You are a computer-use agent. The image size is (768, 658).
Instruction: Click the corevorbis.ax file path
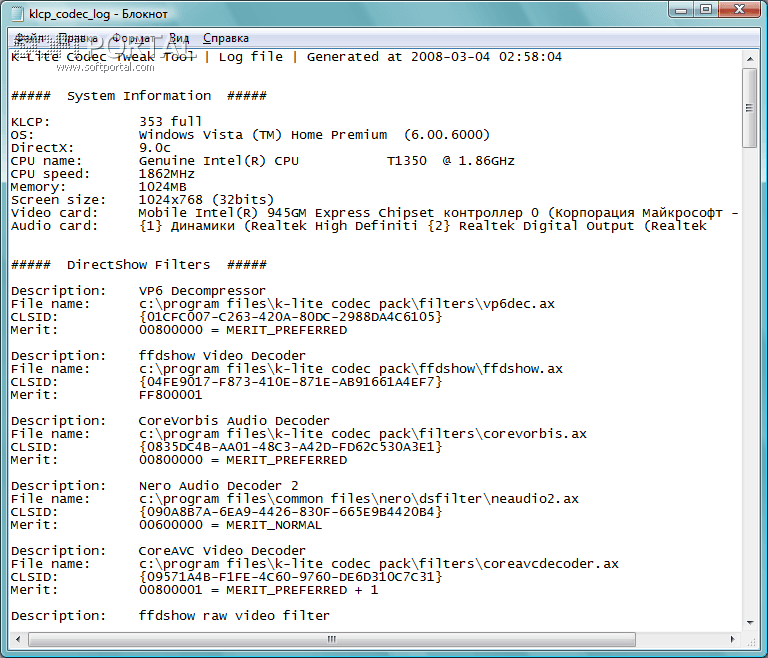click(363, 434)
